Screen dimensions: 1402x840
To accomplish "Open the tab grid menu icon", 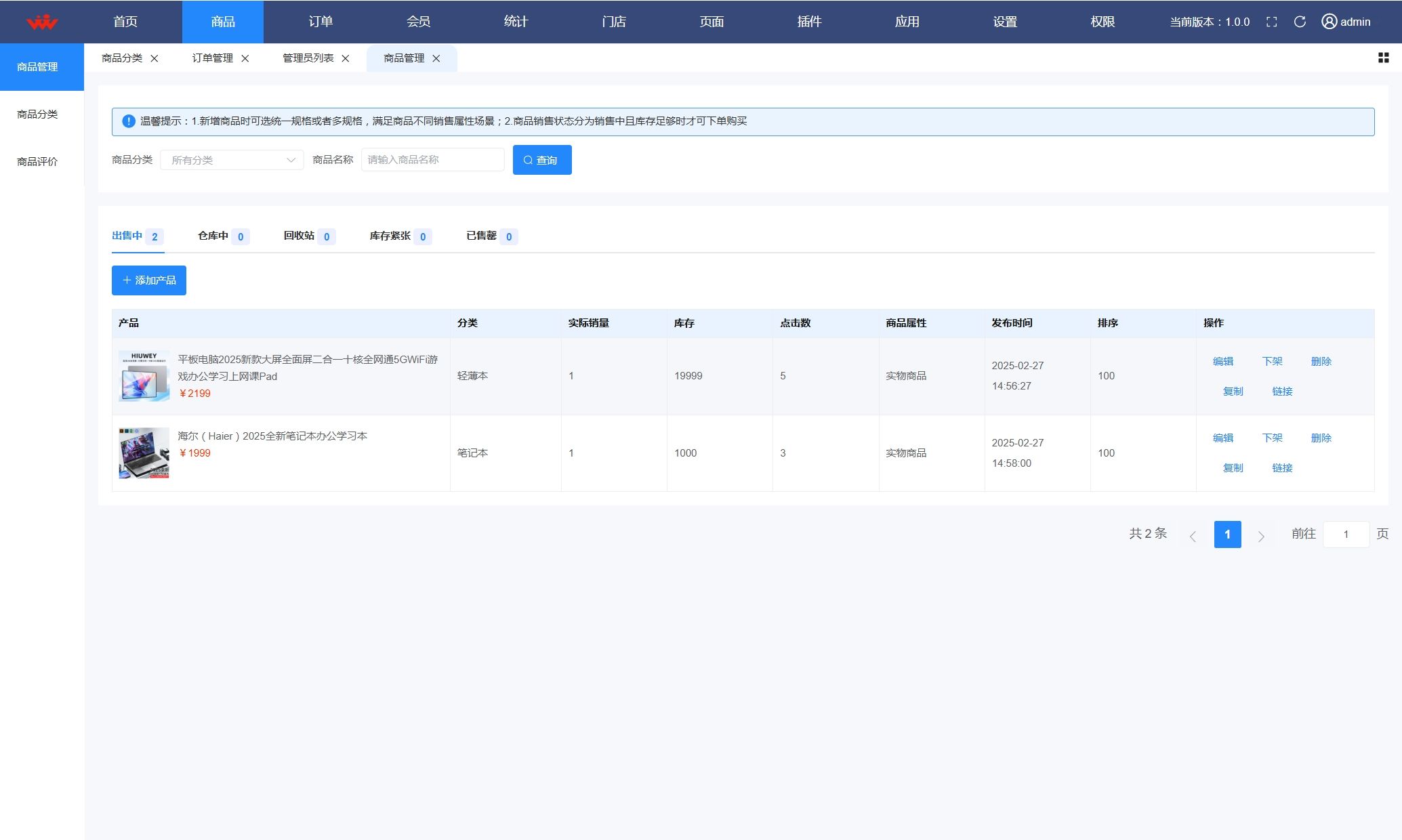I will point(1383,58).
